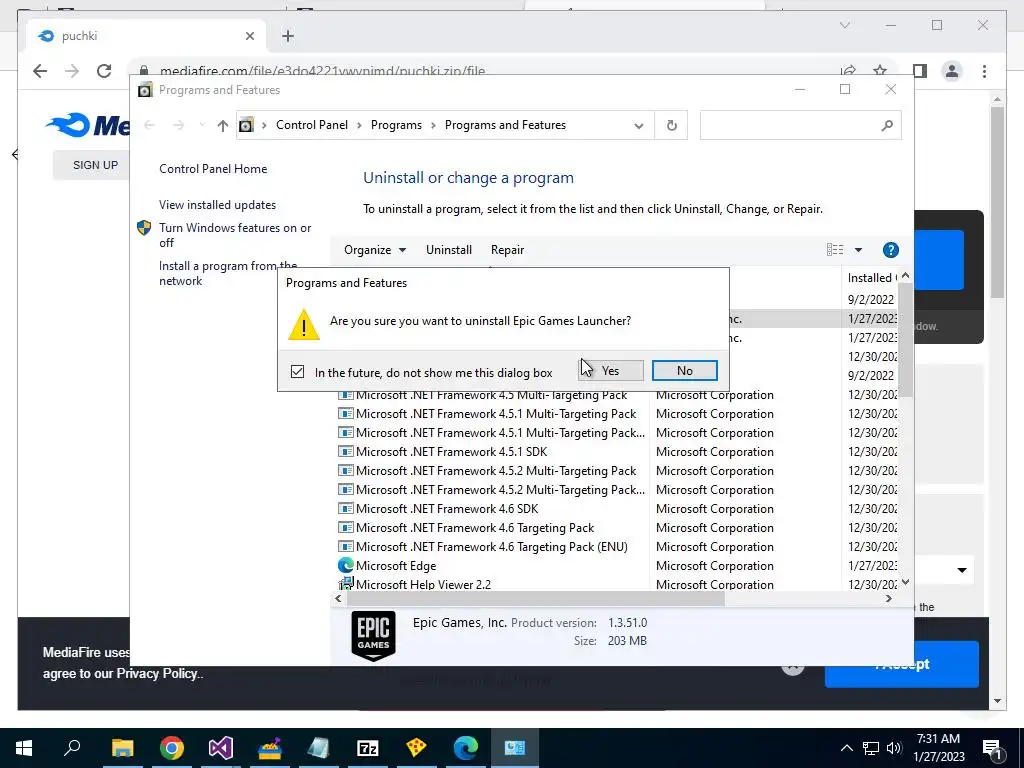Refresh the Programs and Features list

[x=671, y=125]
